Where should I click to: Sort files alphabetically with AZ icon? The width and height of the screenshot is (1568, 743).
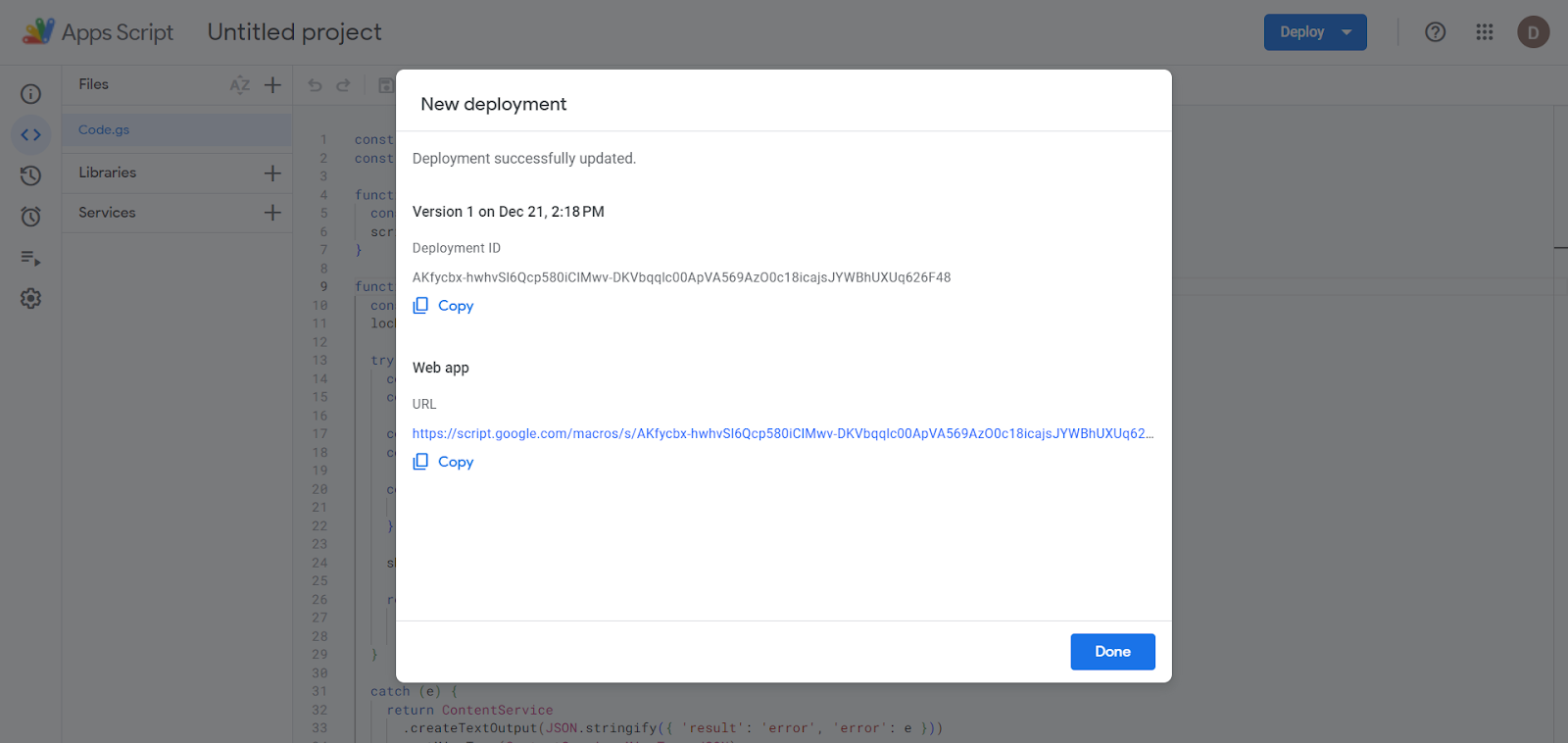[x=240, y=85]
